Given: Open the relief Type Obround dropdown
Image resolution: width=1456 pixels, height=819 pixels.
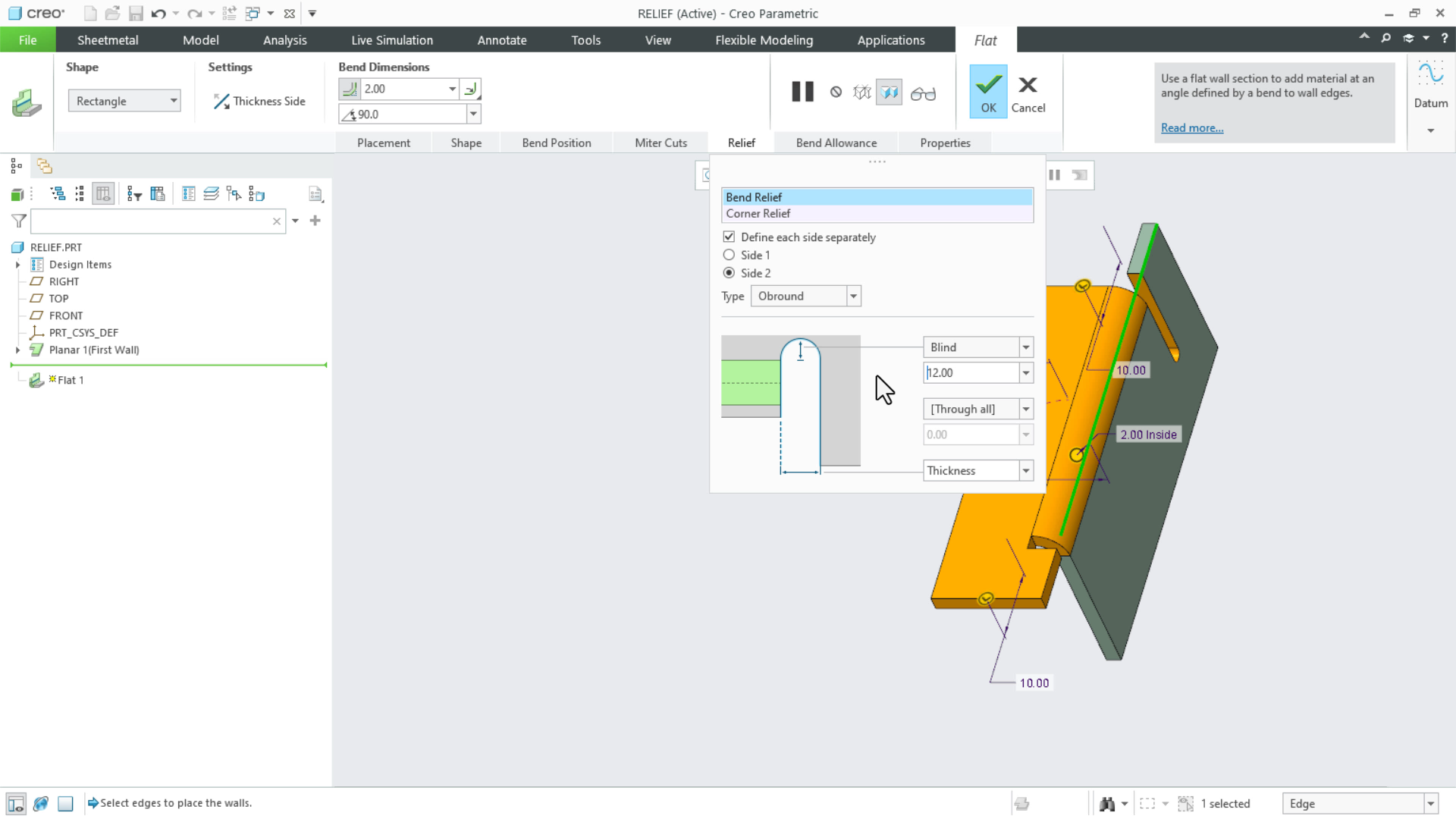Looking at the screenshot, I should 853,296.
